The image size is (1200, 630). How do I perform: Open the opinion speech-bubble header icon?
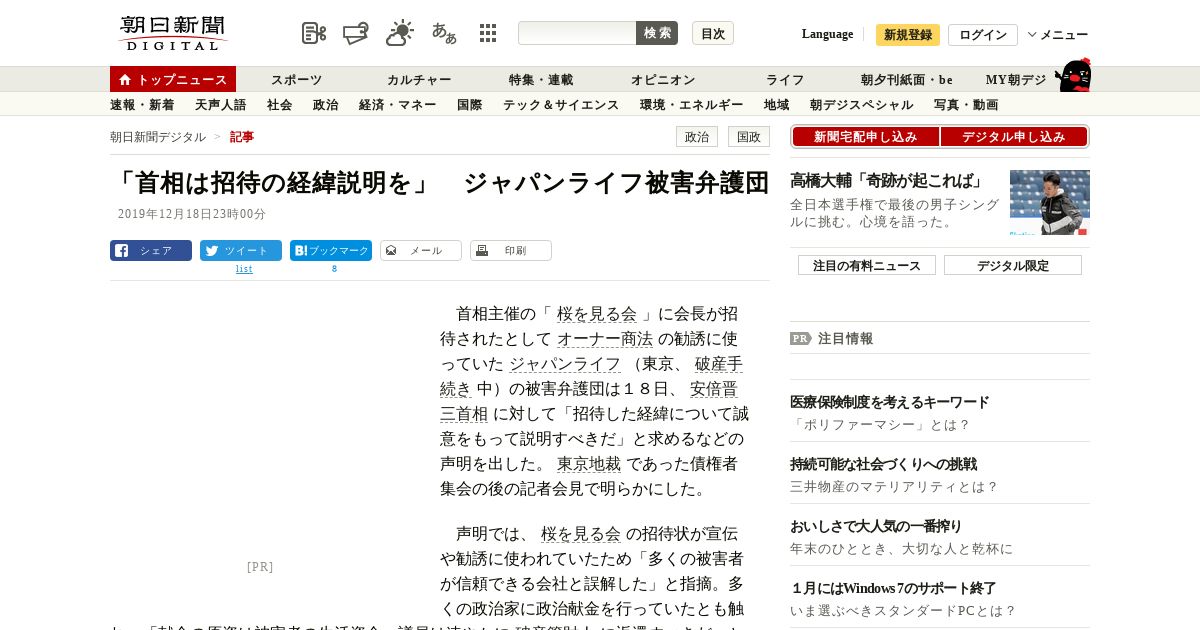(356, 33)
